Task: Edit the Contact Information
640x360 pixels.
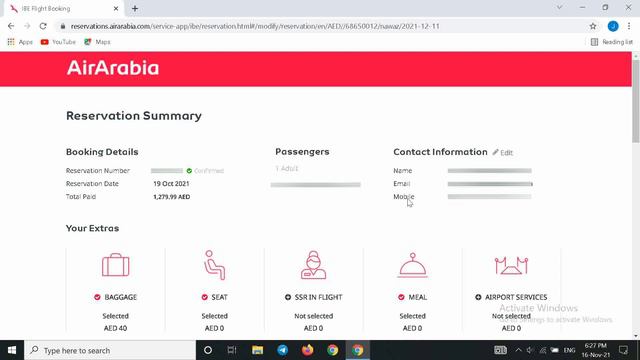Action: (502, 153)
